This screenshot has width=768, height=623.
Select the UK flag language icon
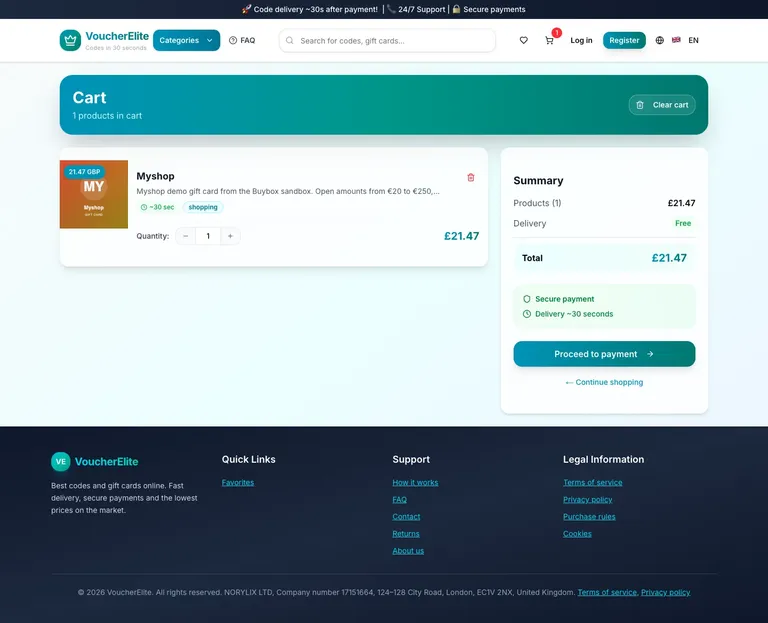(x=676, y=40)
